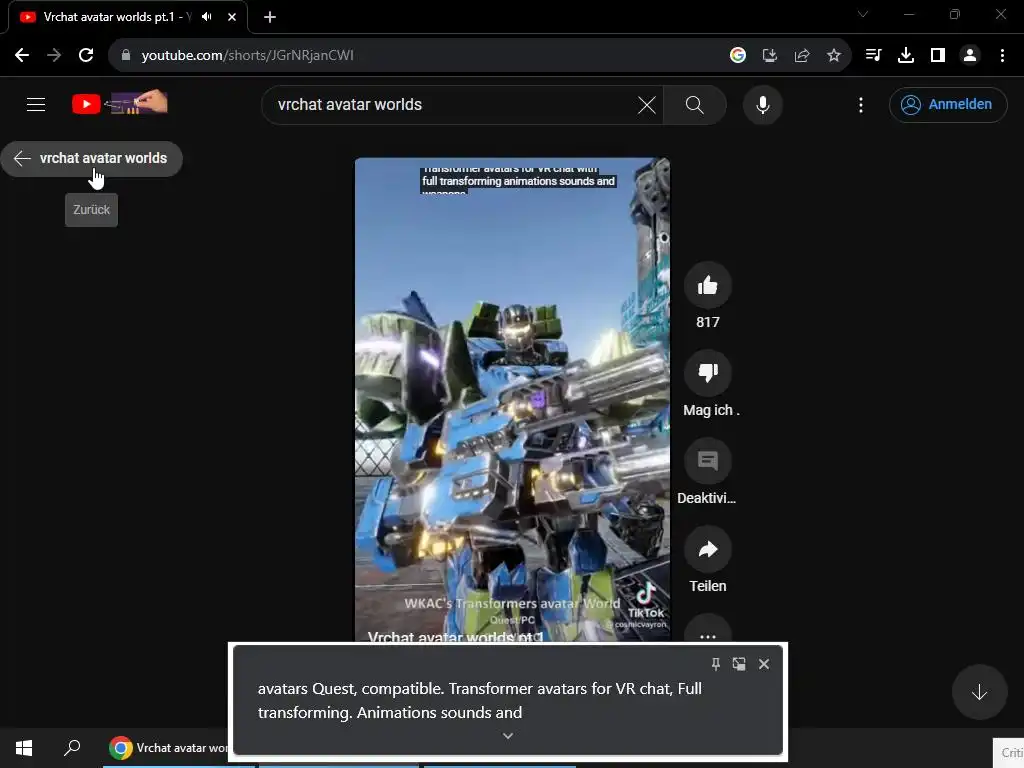Close the live caption box

[x=763, y=664]
